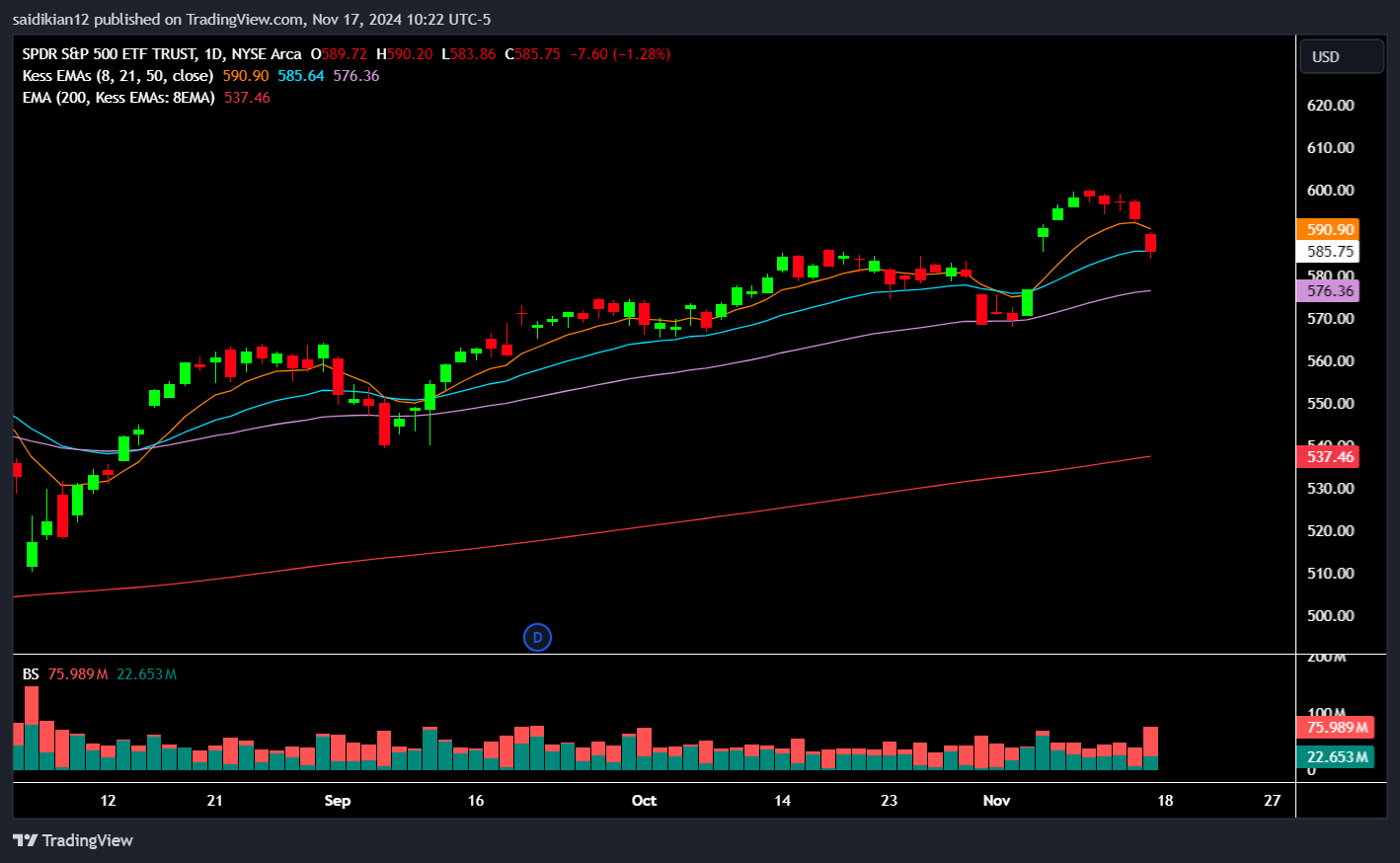Click the 12 date label on time axis
The width and height of the screenshot is (1400, 863).
108,800
